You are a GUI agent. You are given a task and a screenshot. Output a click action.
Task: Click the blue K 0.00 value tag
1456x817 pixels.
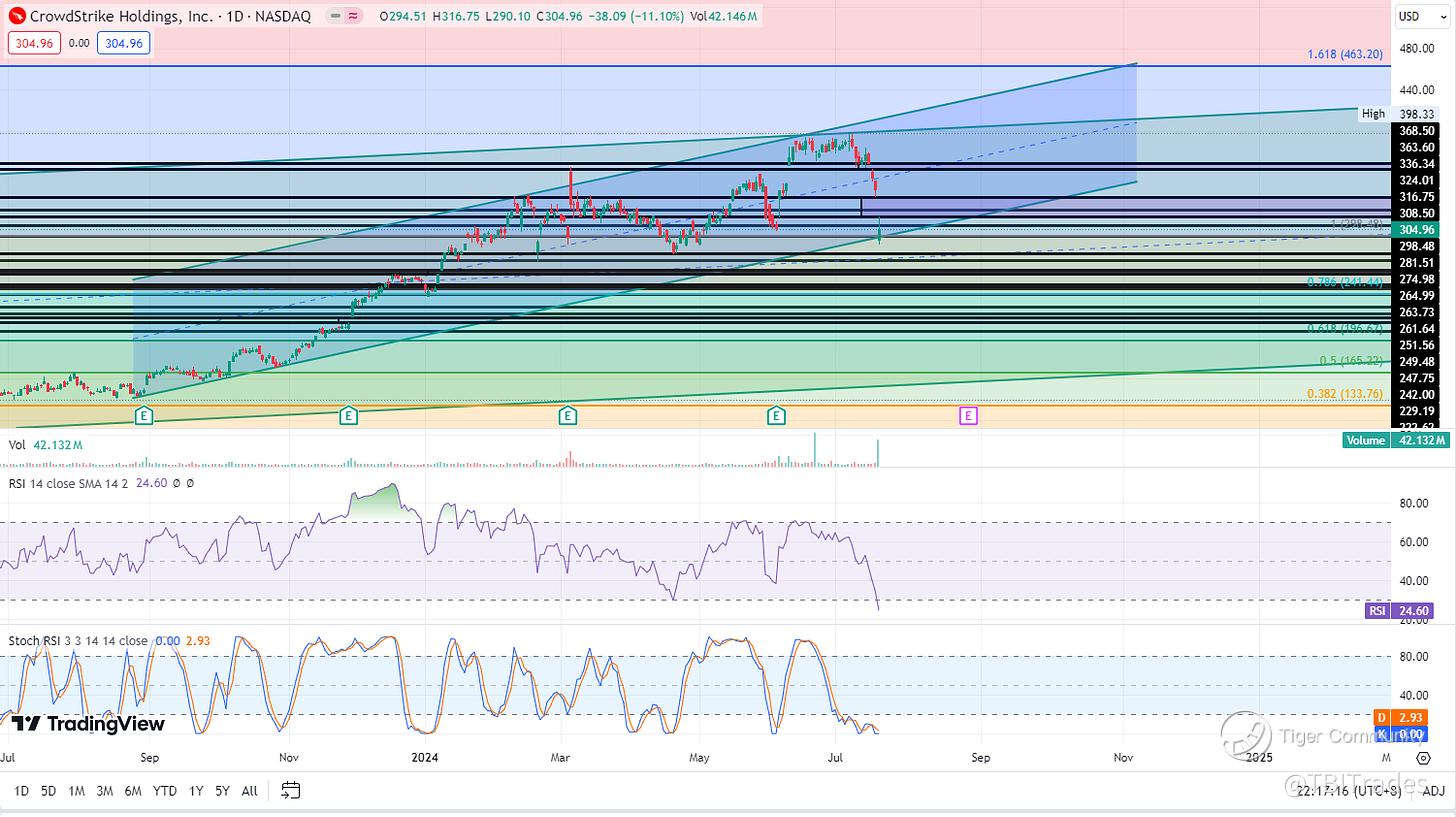point(1410,734)
